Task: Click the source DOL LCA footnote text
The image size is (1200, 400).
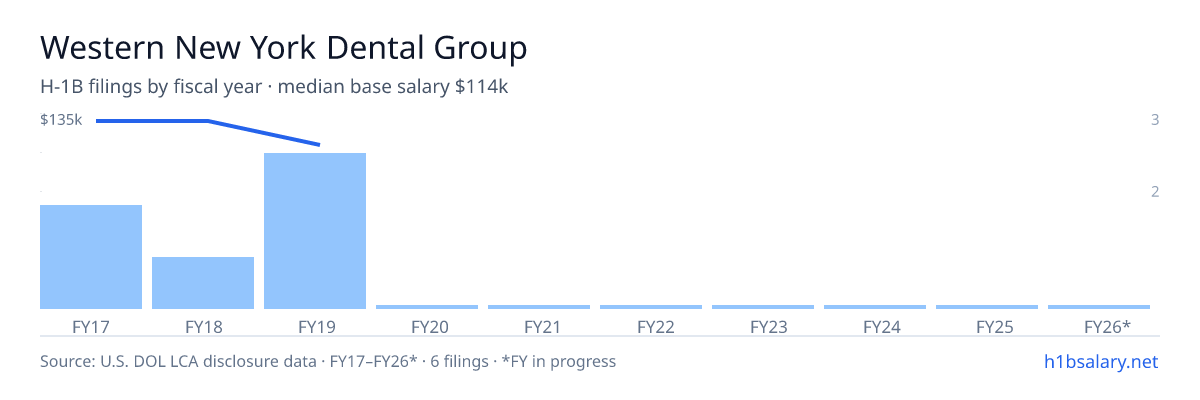Action: click(328, 361)
